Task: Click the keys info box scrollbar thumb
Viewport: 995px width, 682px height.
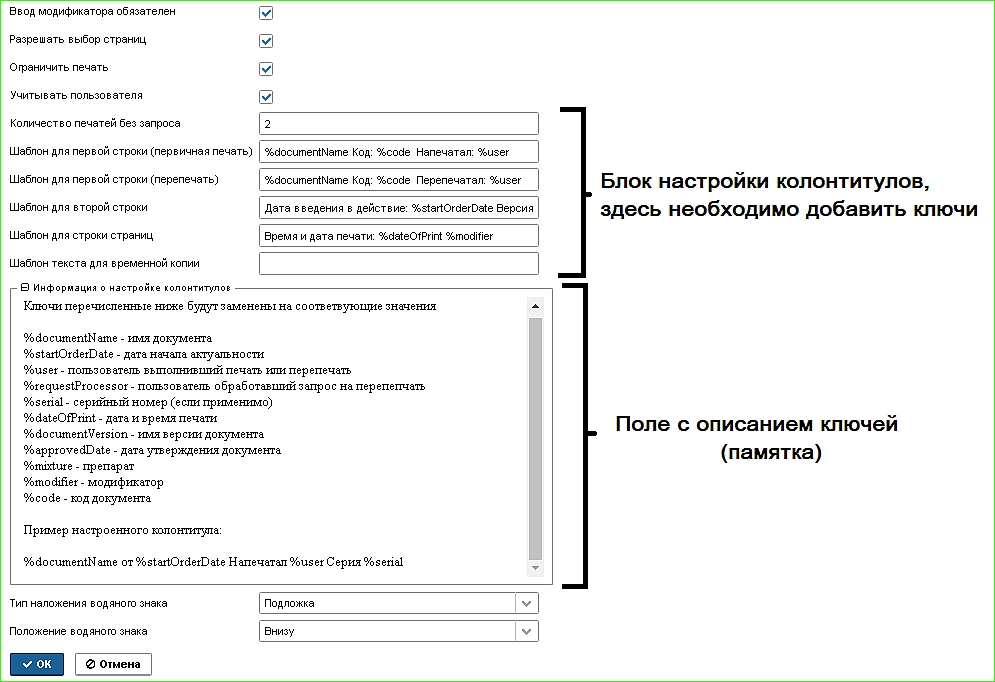Action: point(535,438)
